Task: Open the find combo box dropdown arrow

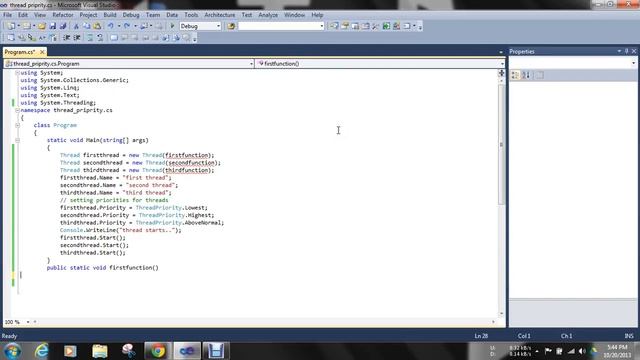Action: coord(322,26)
